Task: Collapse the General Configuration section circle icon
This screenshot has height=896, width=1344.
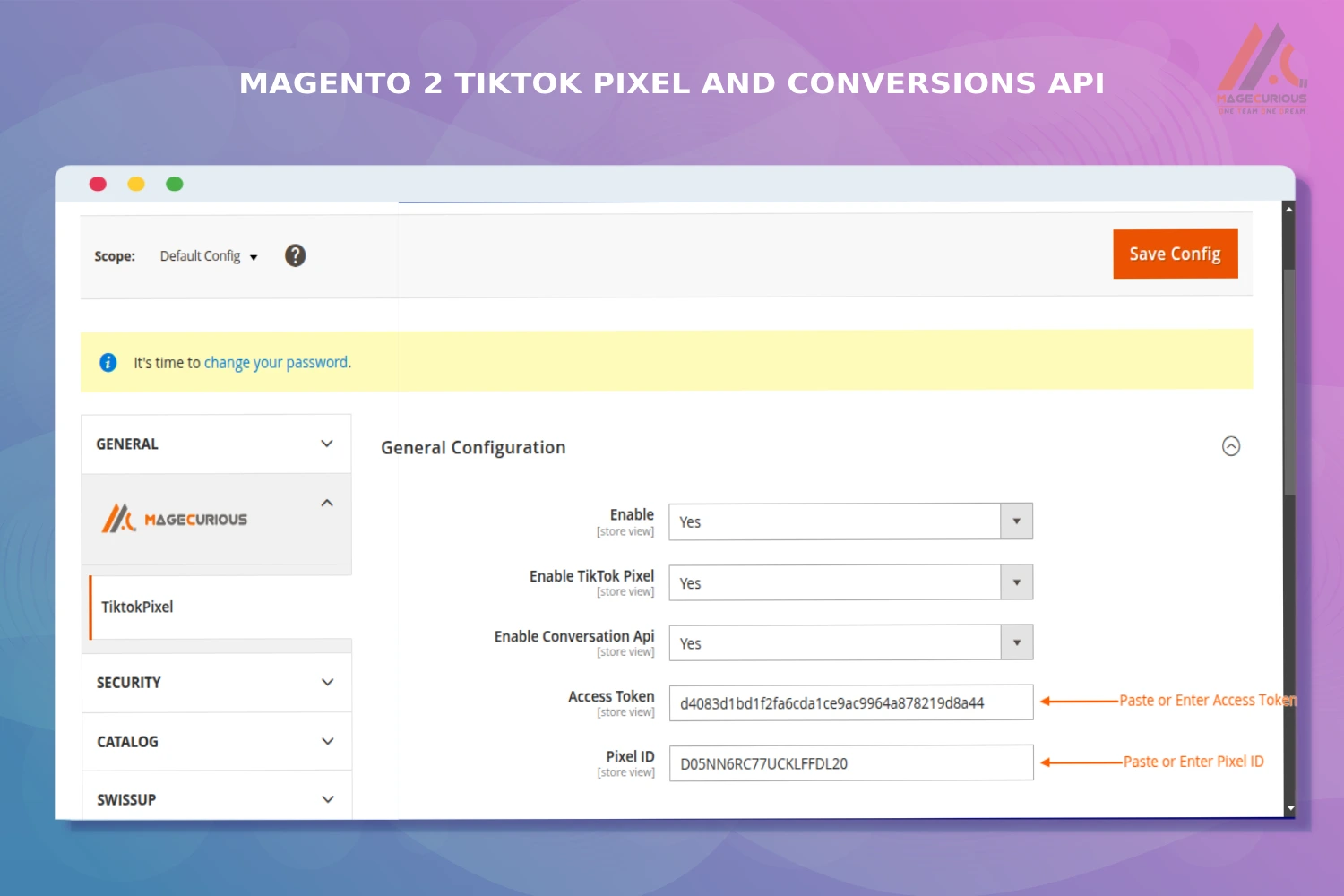Action: click(1231, 446)
